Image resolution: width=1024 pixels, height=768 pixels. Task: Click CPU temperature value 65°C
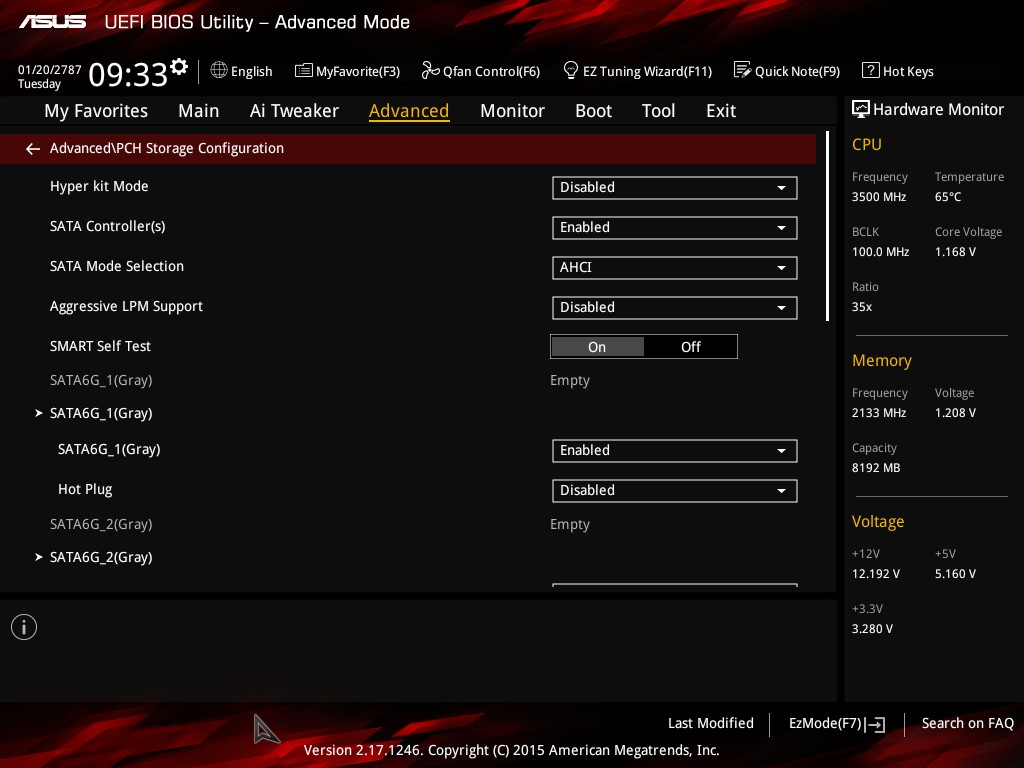point(948,197)
